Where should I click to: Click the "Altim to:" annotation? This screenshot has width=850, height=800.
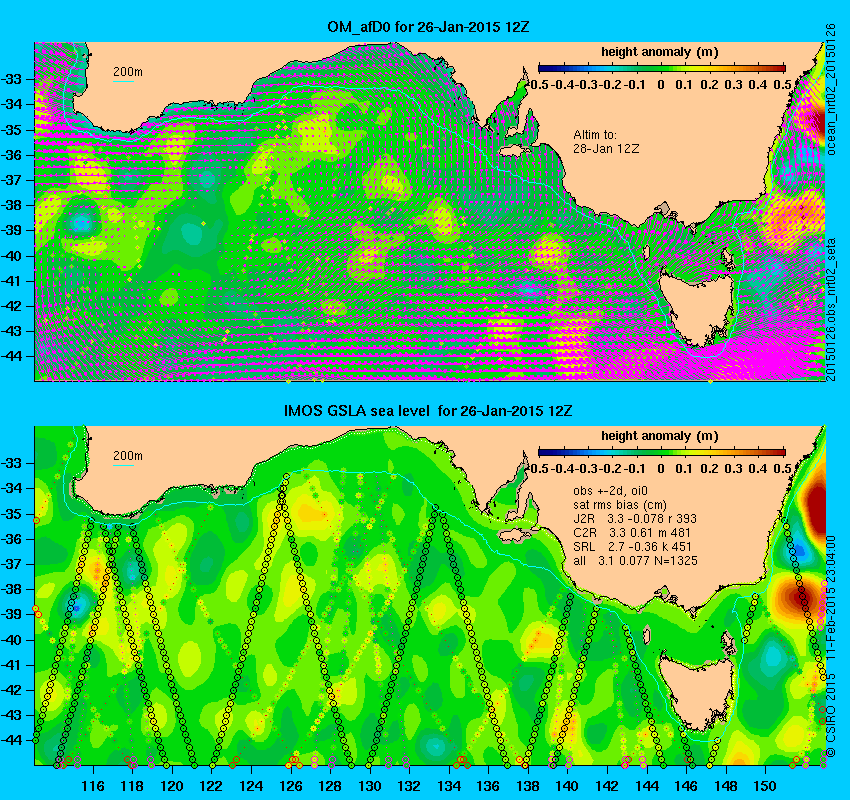(595, 134)
